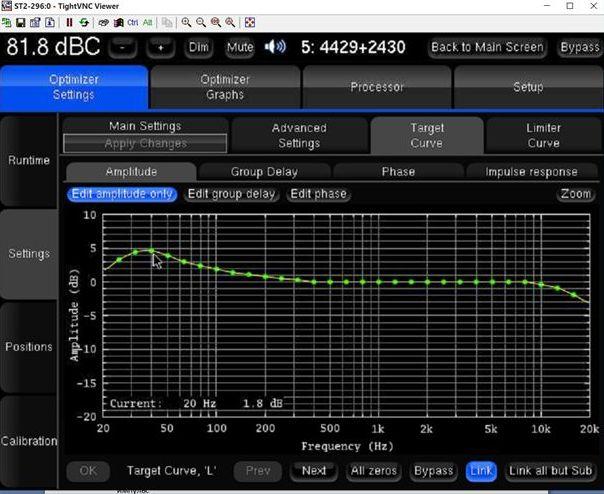604x494 pixels.
Task: Toggle the Mute button
Action: [240, 47]
